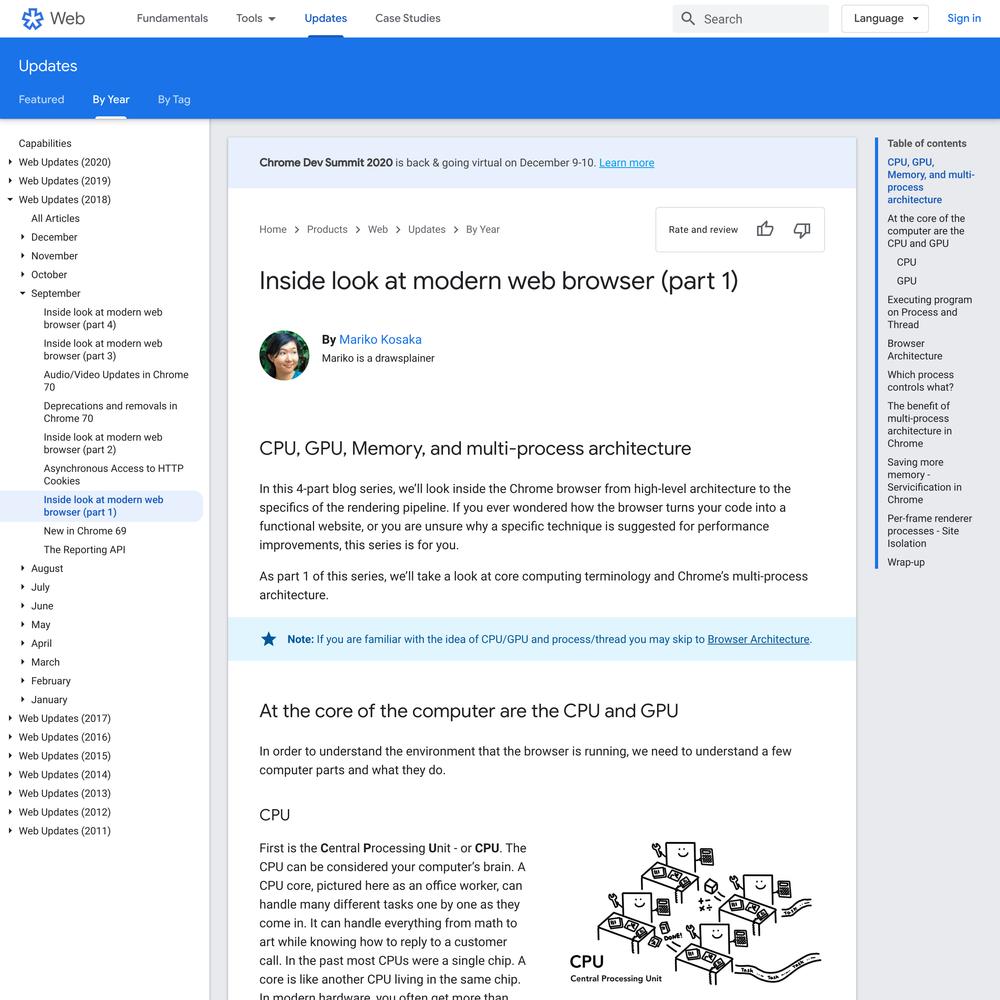Open Inside look at modern web browser (part 2)
The image size is (1000, 1000).
103,443
